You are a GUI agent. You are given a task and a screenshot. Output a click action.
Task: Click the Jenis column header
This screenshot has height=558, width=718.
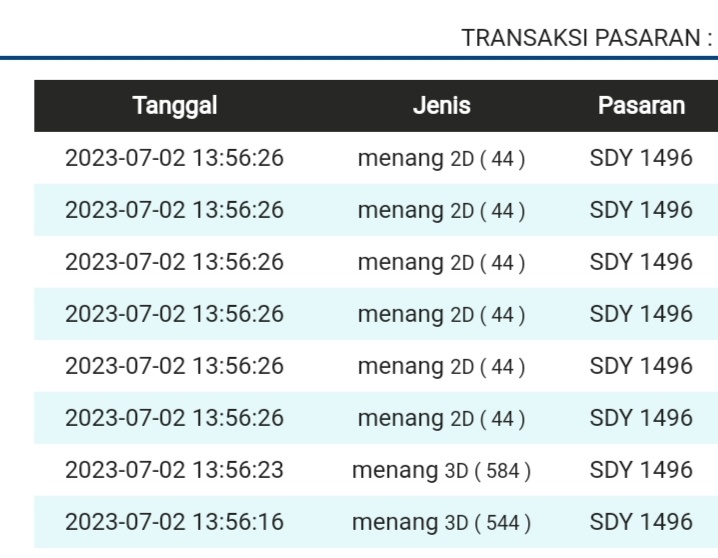click(441, 106)
